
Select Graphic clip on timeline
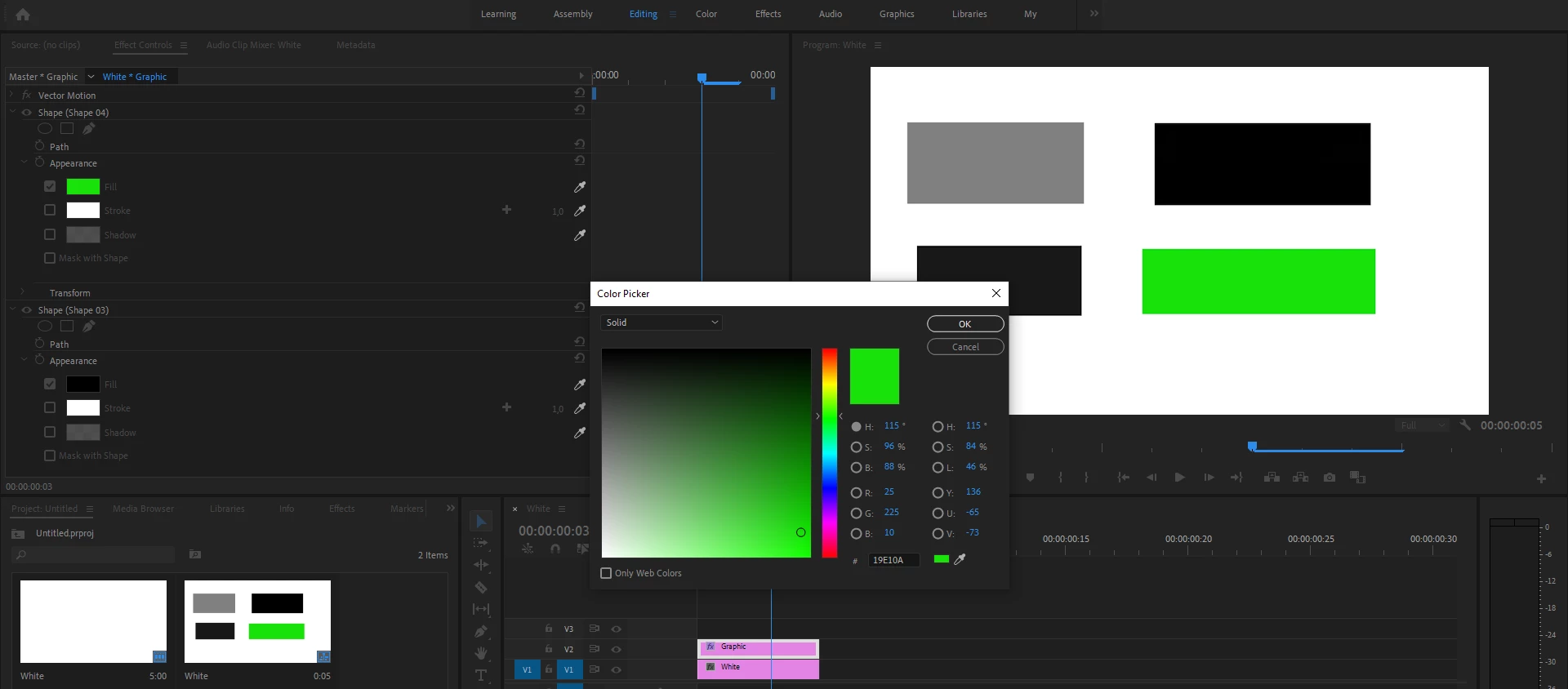(x=758, y=648)
